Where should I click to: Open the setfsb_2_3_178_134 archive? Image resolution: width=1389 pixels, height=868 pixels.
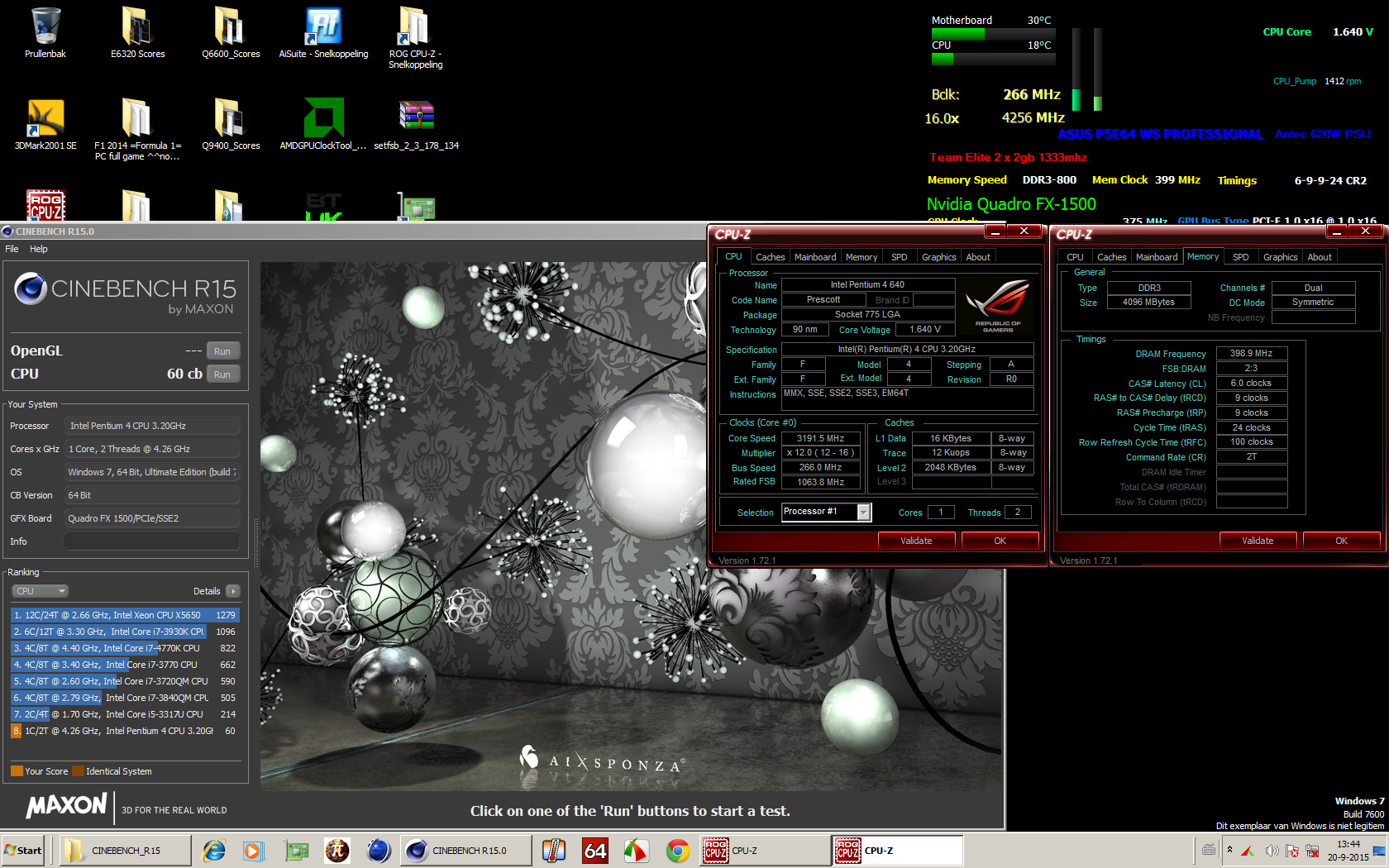click(416, 124)
